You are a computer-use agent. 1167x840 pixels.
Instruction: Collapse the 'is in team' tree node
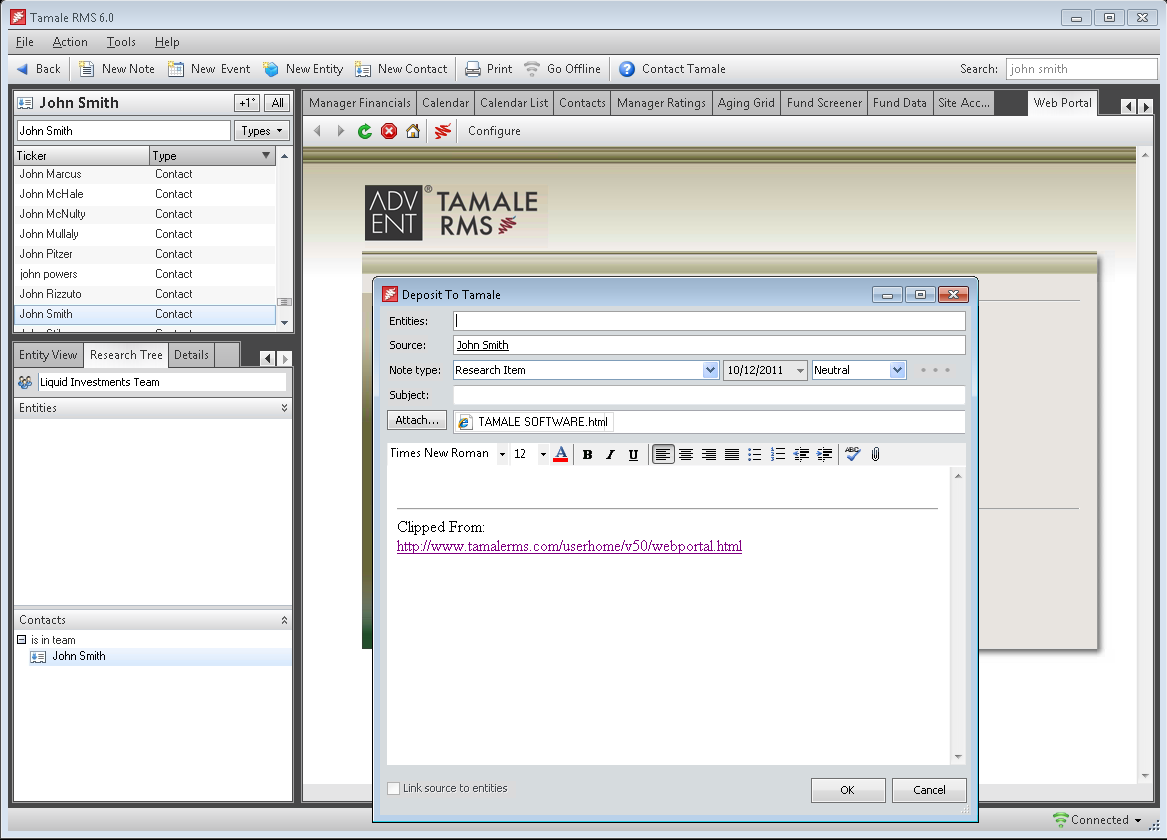point(22,640)
